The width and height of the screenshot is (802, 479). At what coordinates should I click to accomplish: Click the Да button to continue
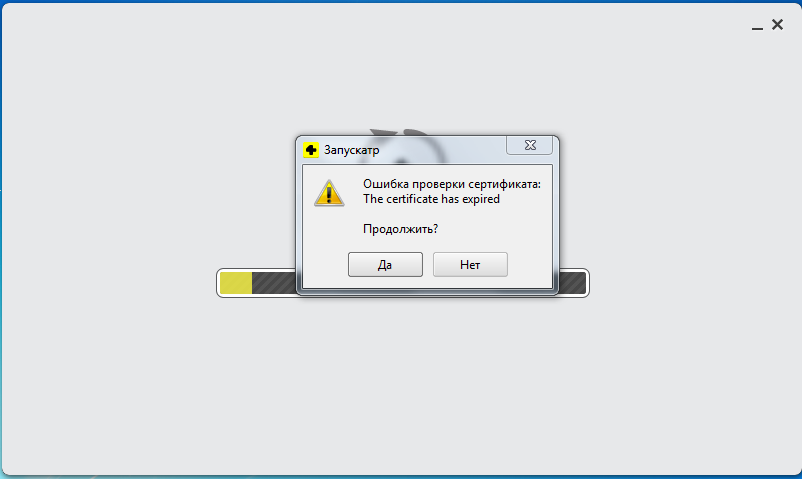385,265
